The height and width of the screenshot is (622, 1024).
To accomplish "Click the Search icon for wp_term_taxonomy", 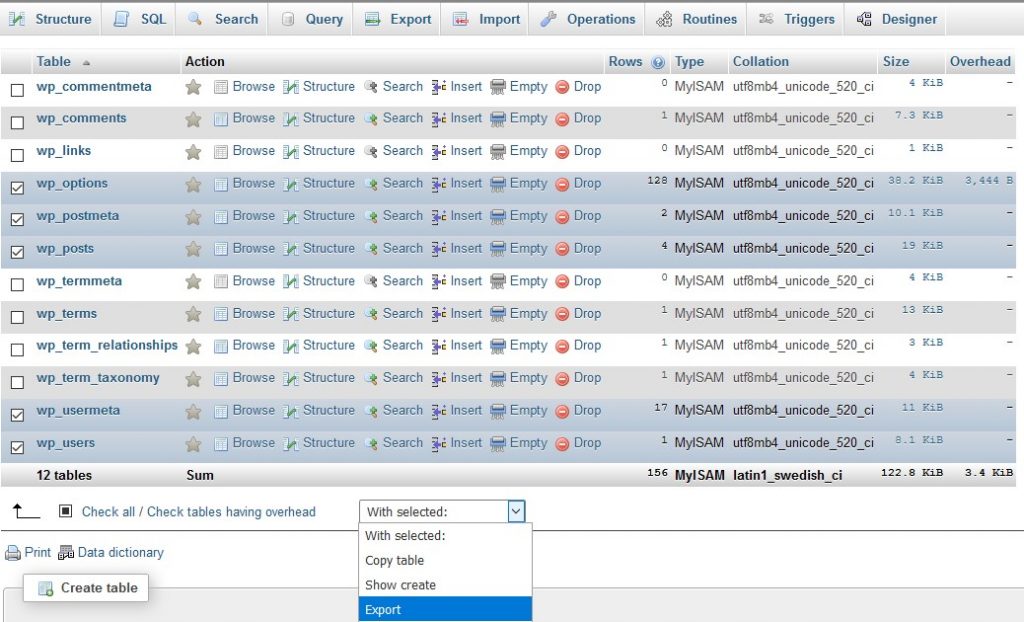I will tap(371, 379).
